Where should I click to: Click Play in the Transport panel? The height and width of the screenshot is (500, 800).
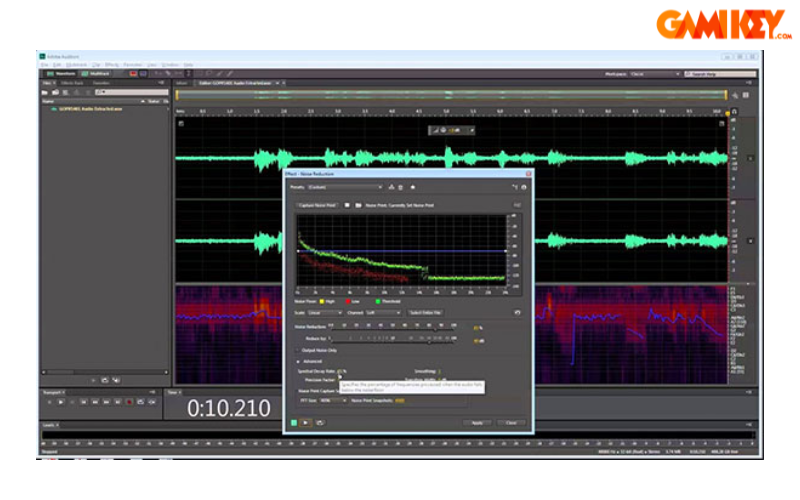pyautogui.click(x=60, y=401)
